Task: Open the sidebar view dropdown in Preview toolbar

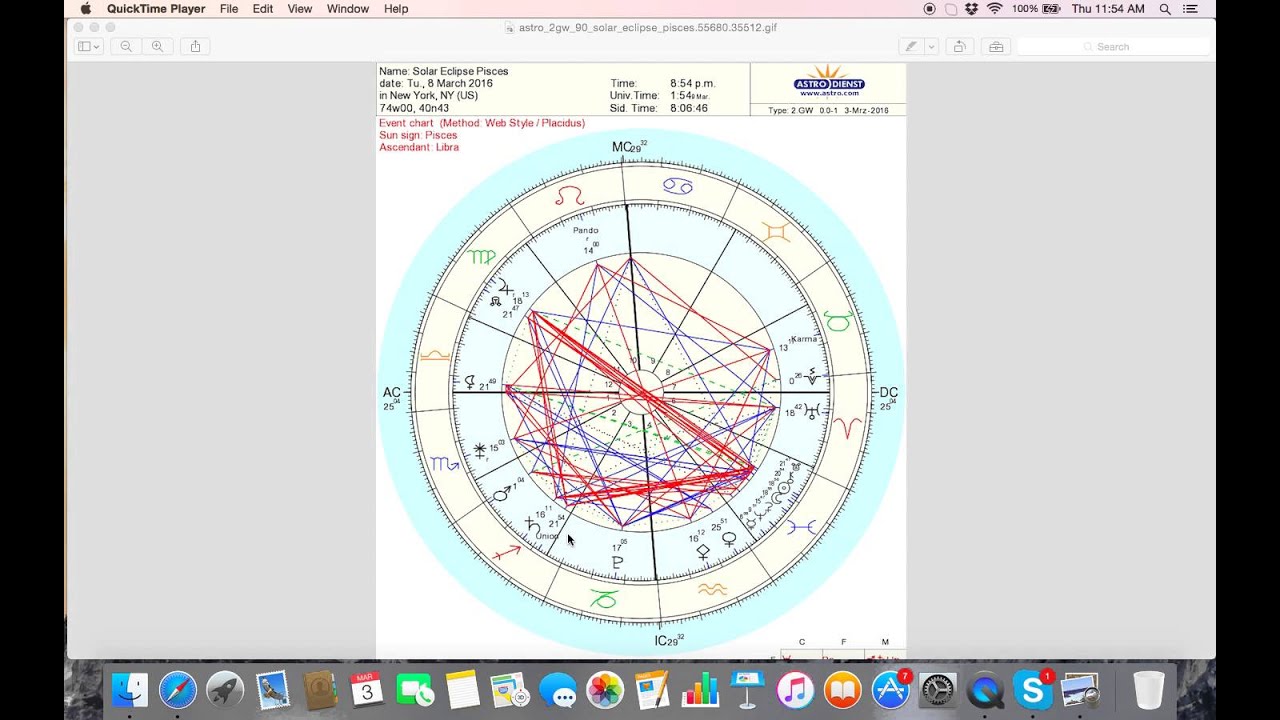Action: 89,46
